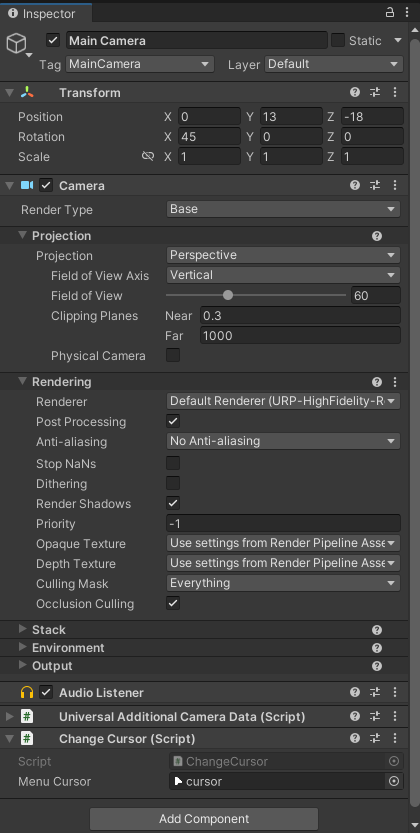This screenshot has width=420, height=833.
Task: Open Rendering section help icon
Action: [377, 382]
